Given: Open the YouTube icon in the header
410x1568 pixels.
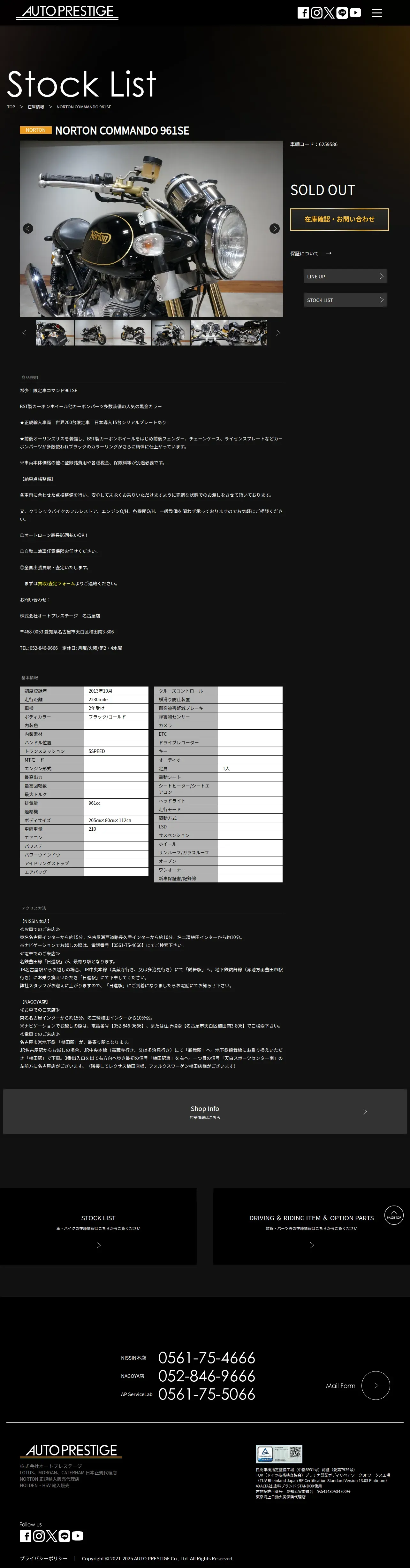Looking at the screenshot, I should coord(355,13).
